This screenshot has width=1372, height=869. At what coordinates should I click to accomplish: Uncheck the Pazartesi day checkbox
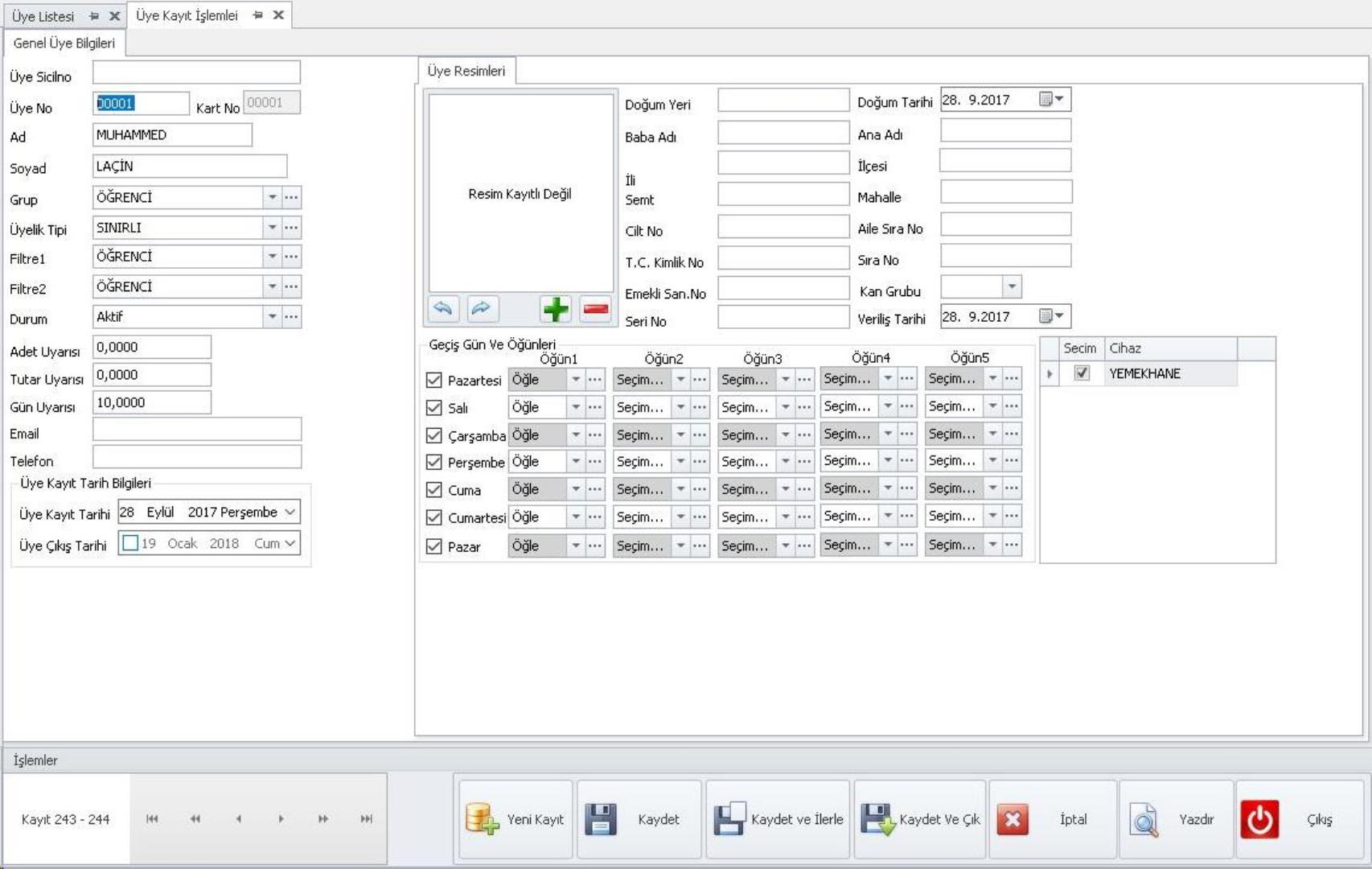tap(434, 380)
